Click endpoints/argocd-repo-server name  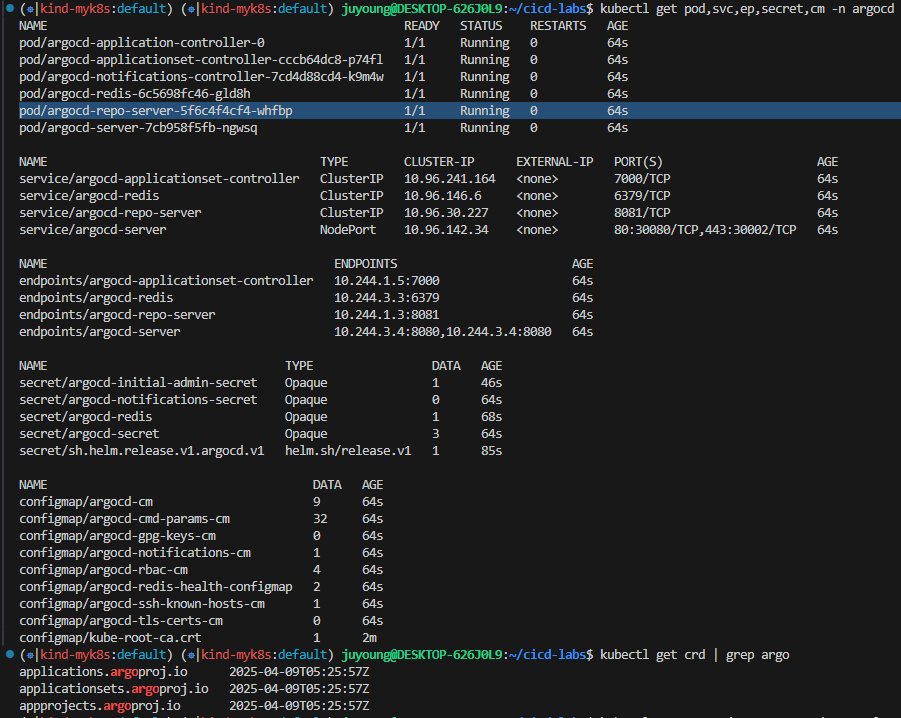click(117, 315)
